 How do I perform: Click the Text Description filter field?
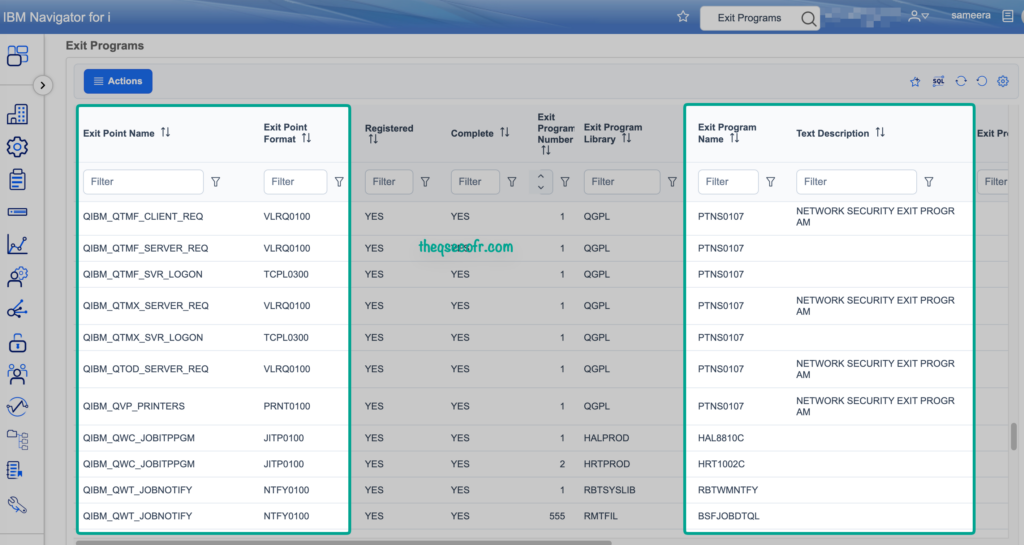pos(856,181)
